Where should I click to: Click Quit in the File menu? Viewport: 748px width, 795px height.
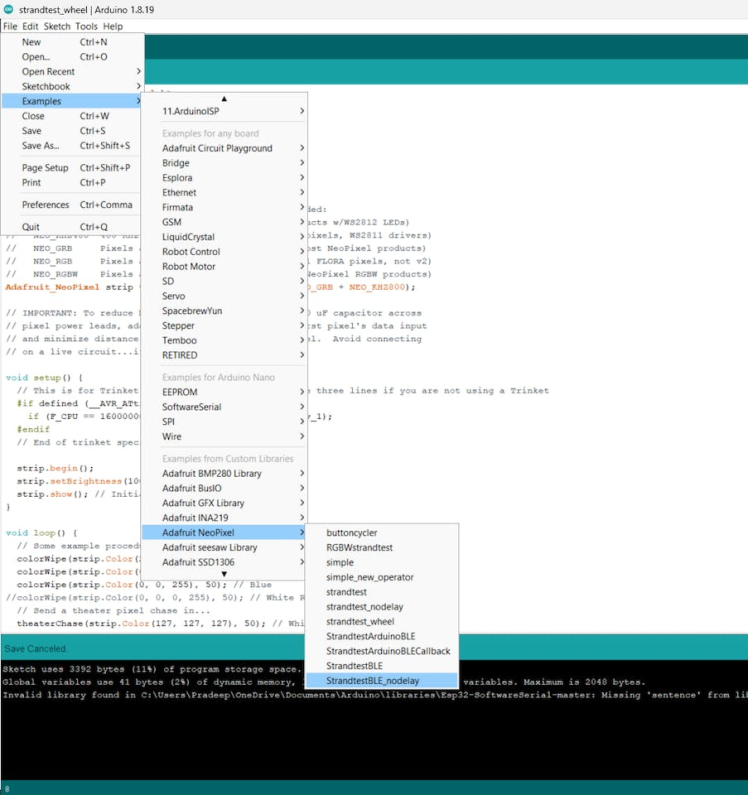tap(31, 227)
